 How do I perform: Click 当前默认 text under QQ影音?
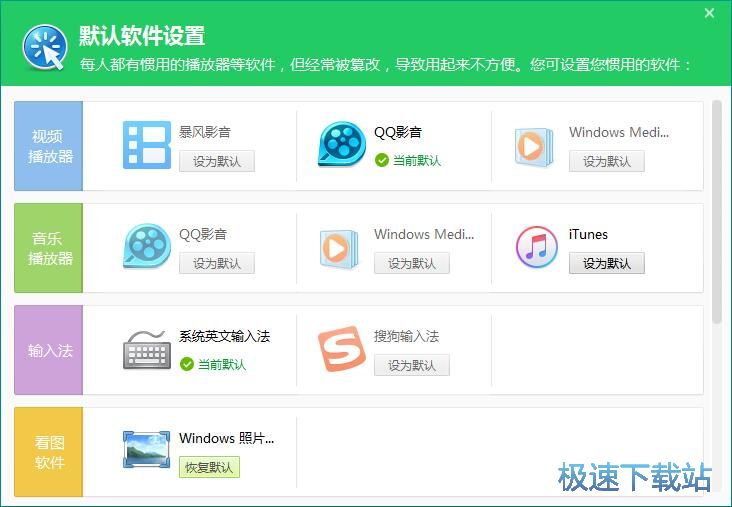click(417, 161)
